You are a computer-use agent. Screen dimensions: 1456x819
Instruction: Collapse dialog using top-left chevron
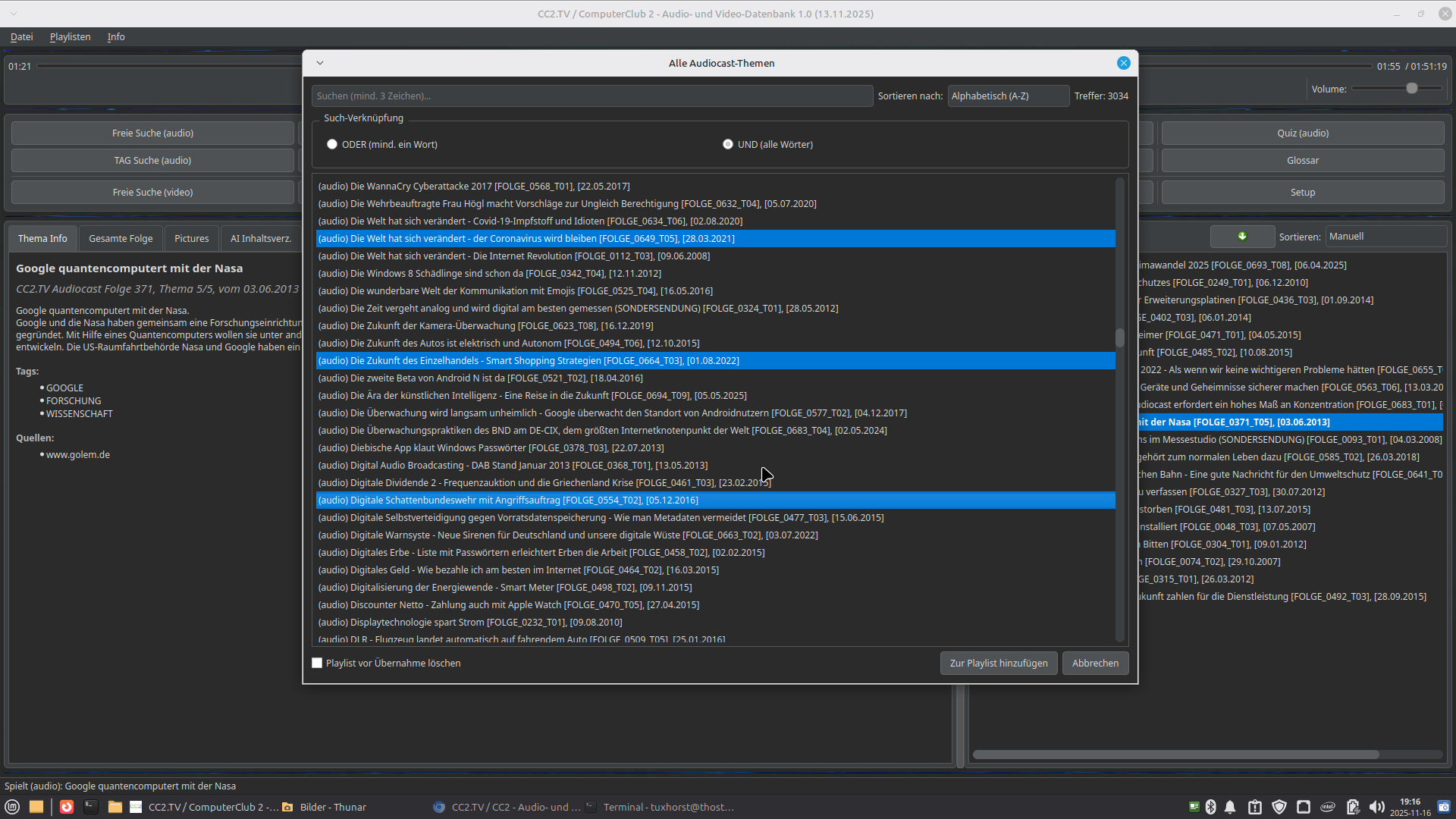[x=320, y=63]
